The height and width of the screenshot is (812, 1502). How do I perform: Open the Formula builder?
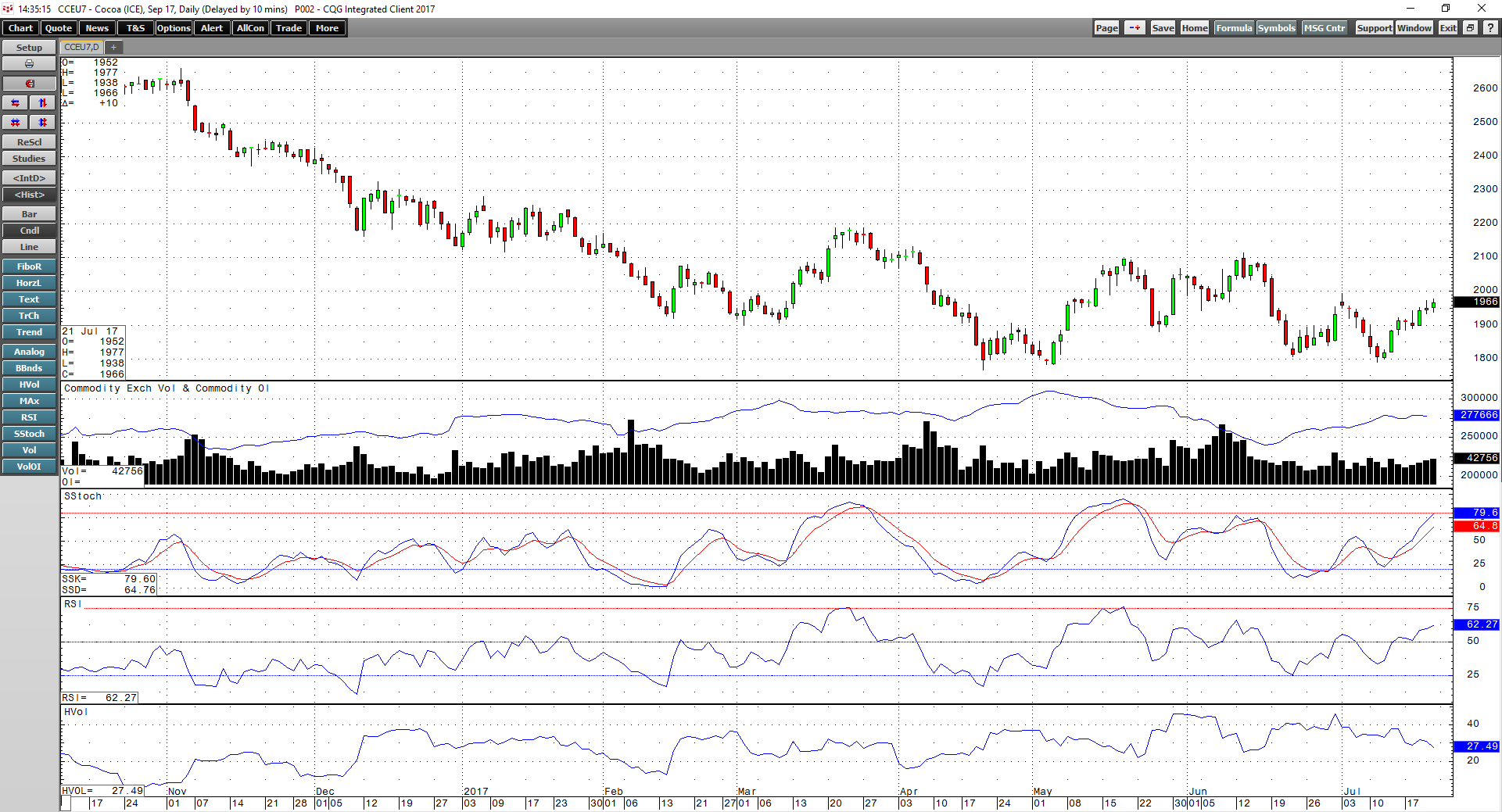click(x=1234, y=27)
